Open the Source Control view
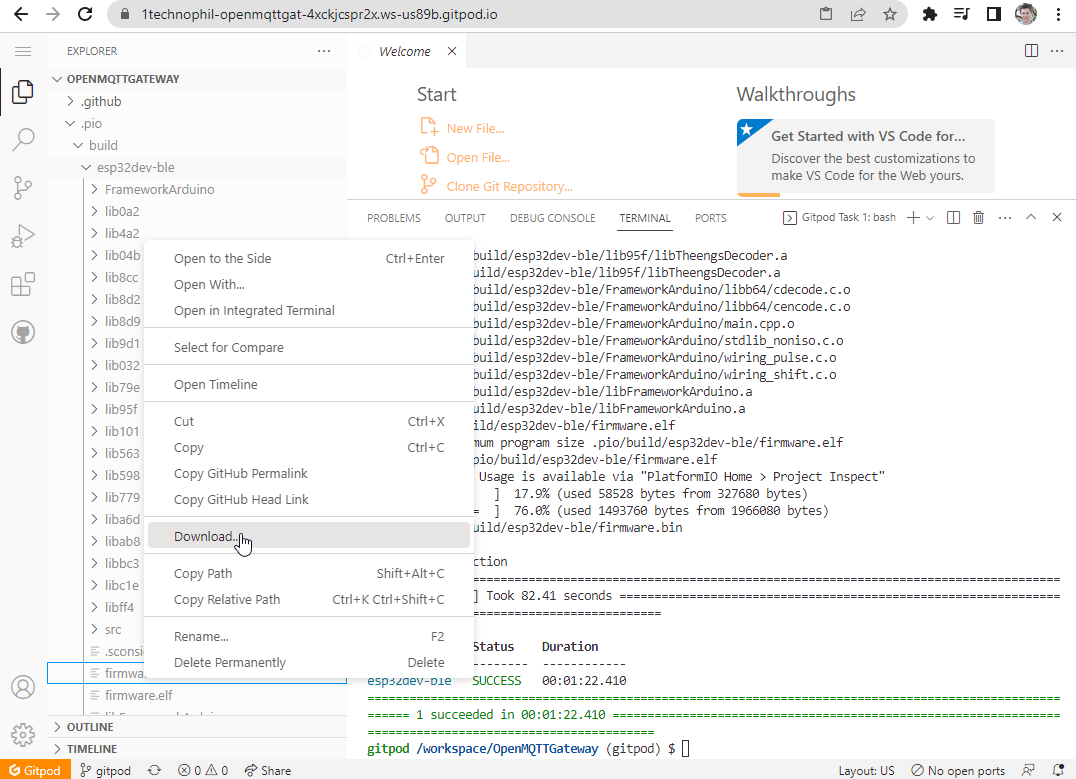Viewport: 1076px width, 779px height. pyautogui.click(x=23, y=187)
